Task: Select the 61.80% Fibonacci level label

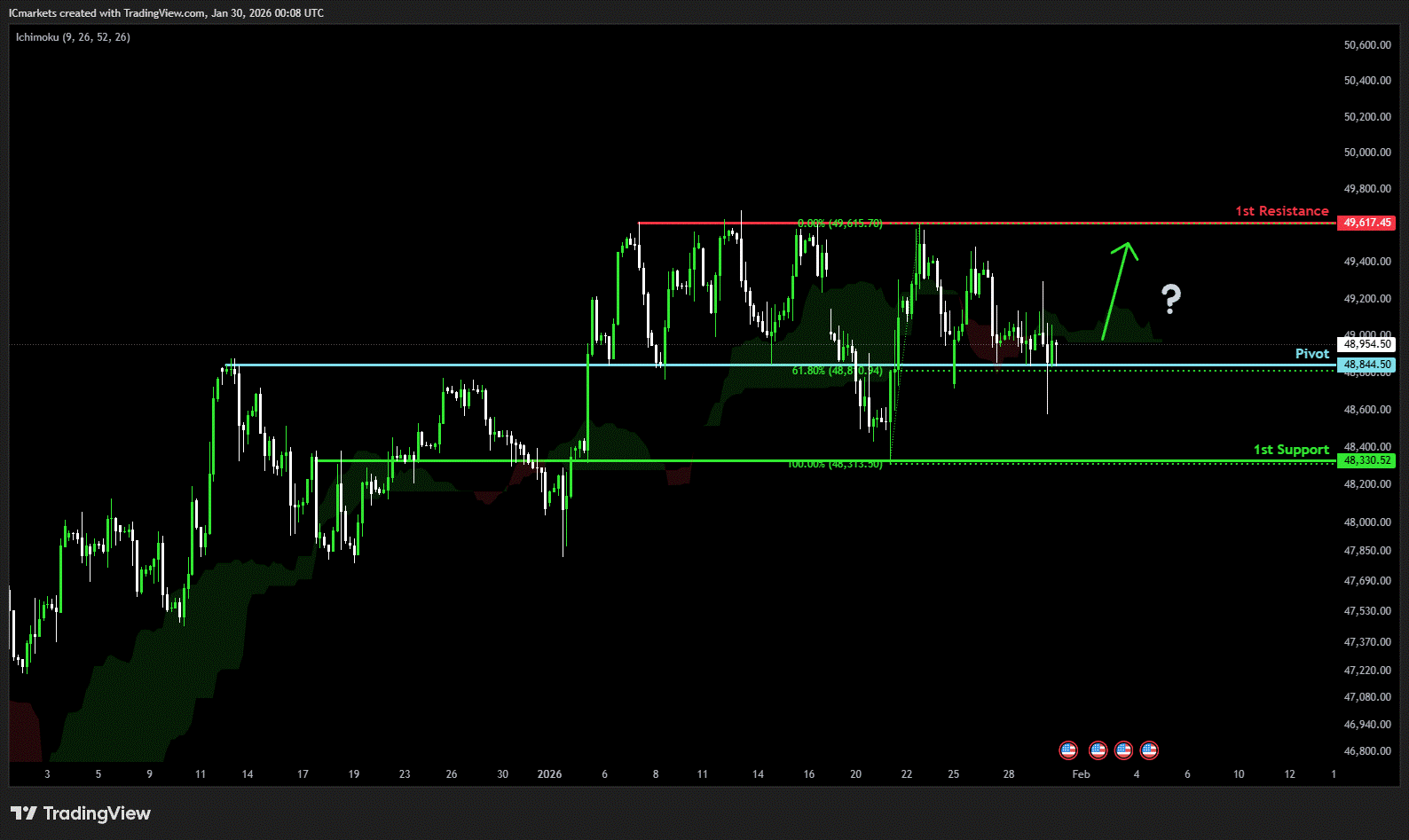Action: click(837, 371)
